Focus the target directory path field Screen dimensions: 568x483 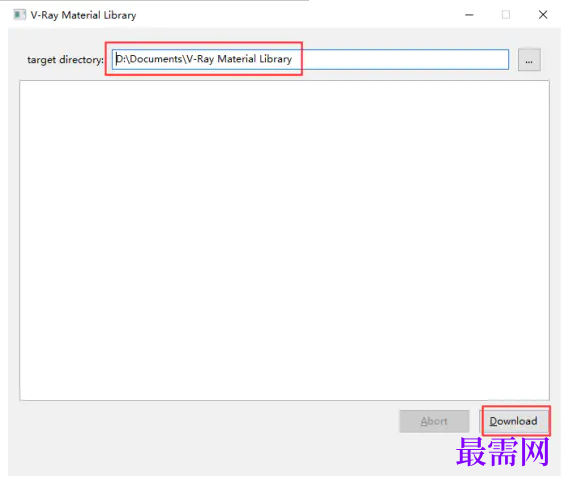coord(310,59)
